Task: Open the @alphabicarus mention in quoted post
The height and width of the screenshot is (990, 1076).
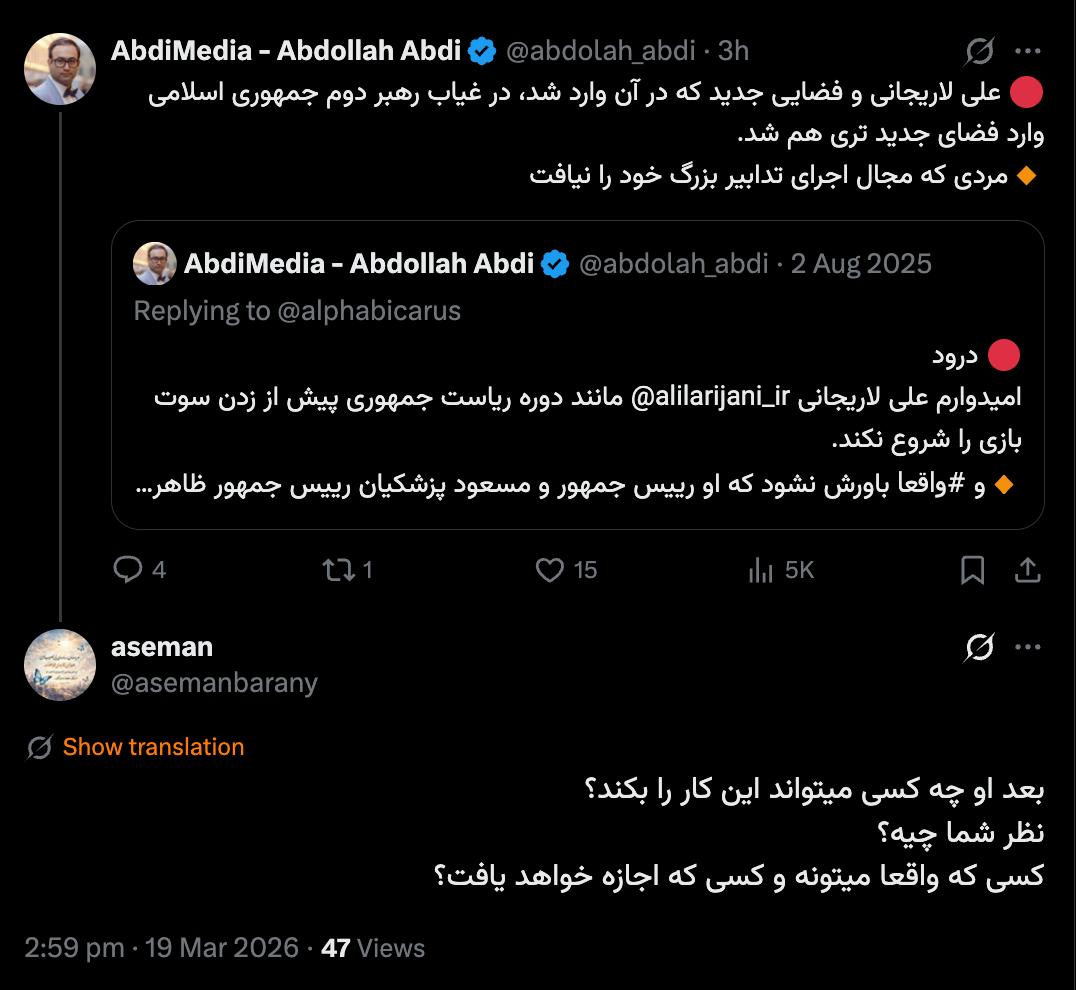Action: (x=368, y=311)
